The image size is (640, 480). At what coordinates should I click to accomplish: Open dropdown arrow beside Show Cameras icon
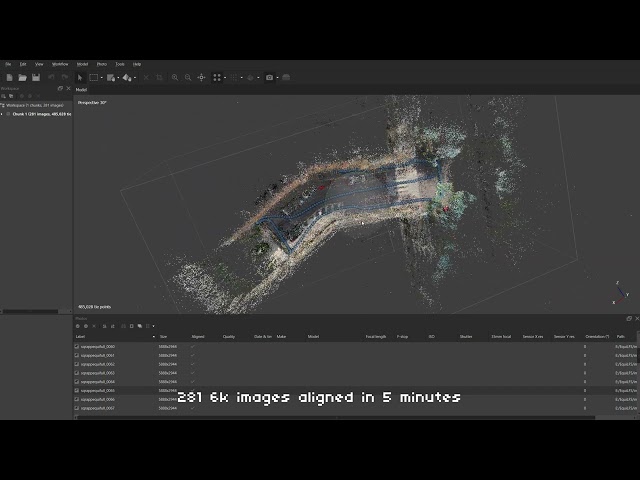coord(277,78)
